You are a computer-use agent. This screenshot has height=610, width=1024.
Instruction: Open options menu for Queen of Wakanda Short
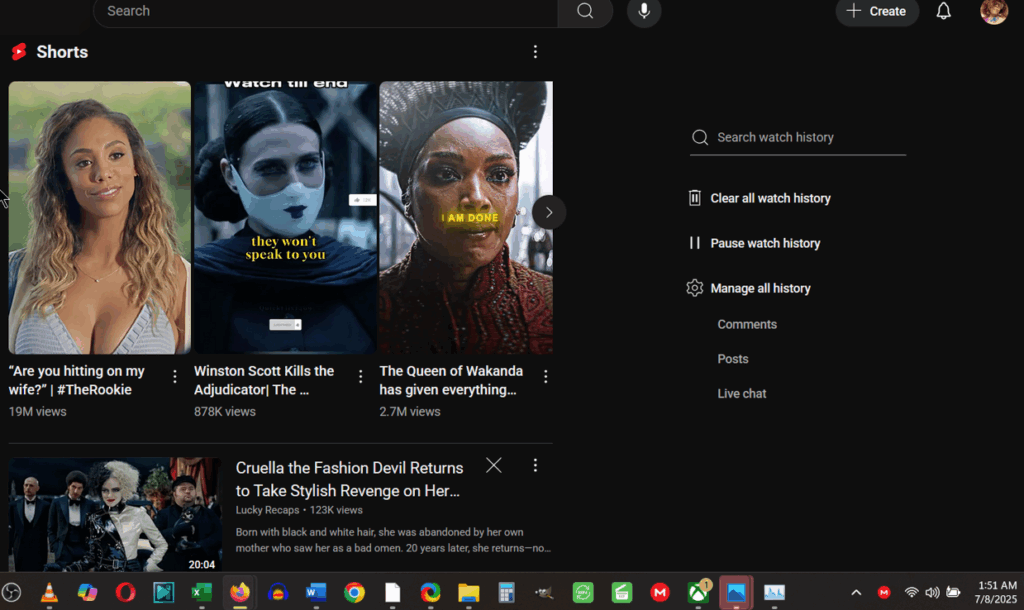click(x=546, y=376)
